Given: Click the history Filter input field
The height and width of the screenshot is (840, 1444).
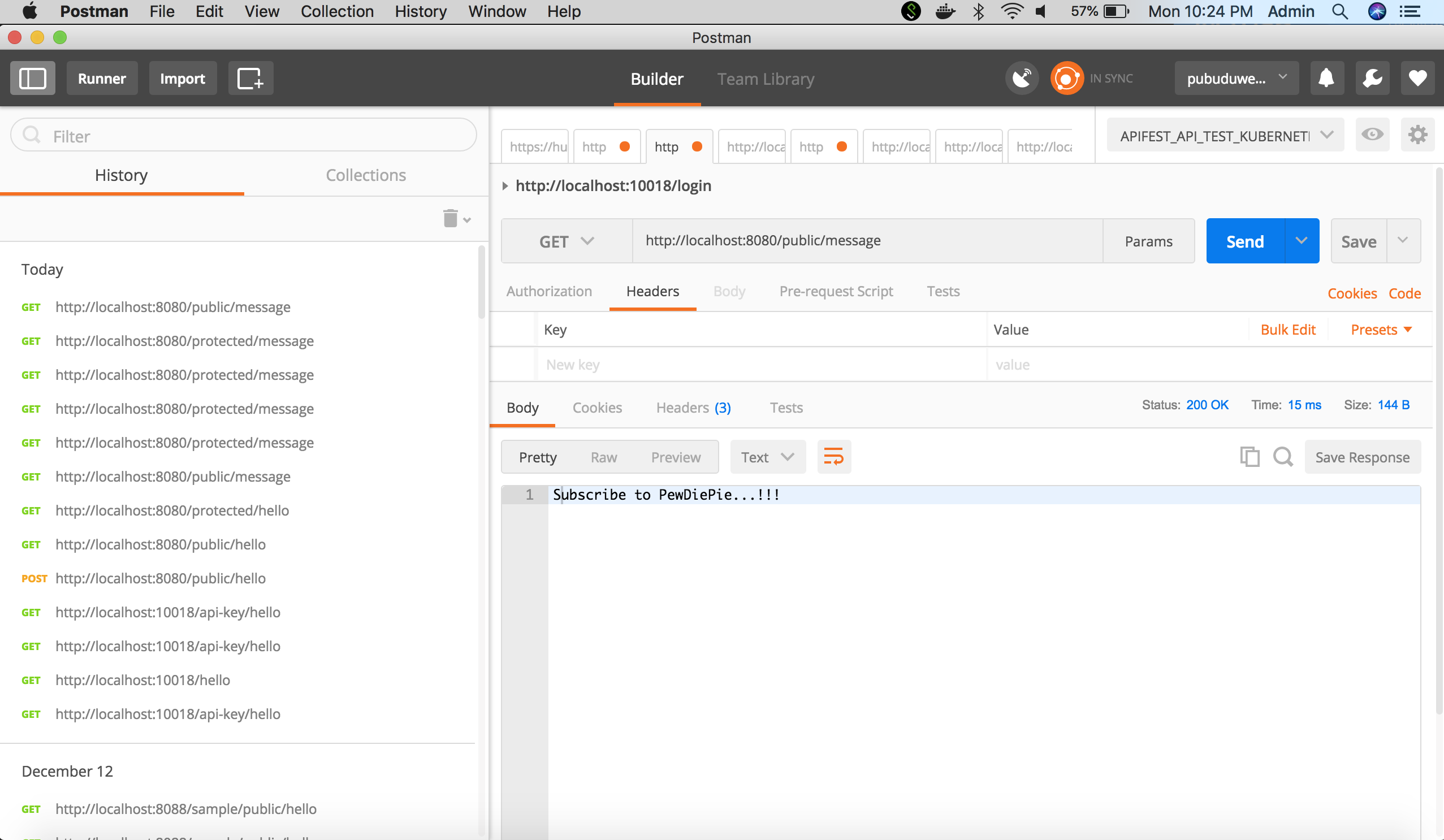Looking at the screenshot, I should click(244, 135).
